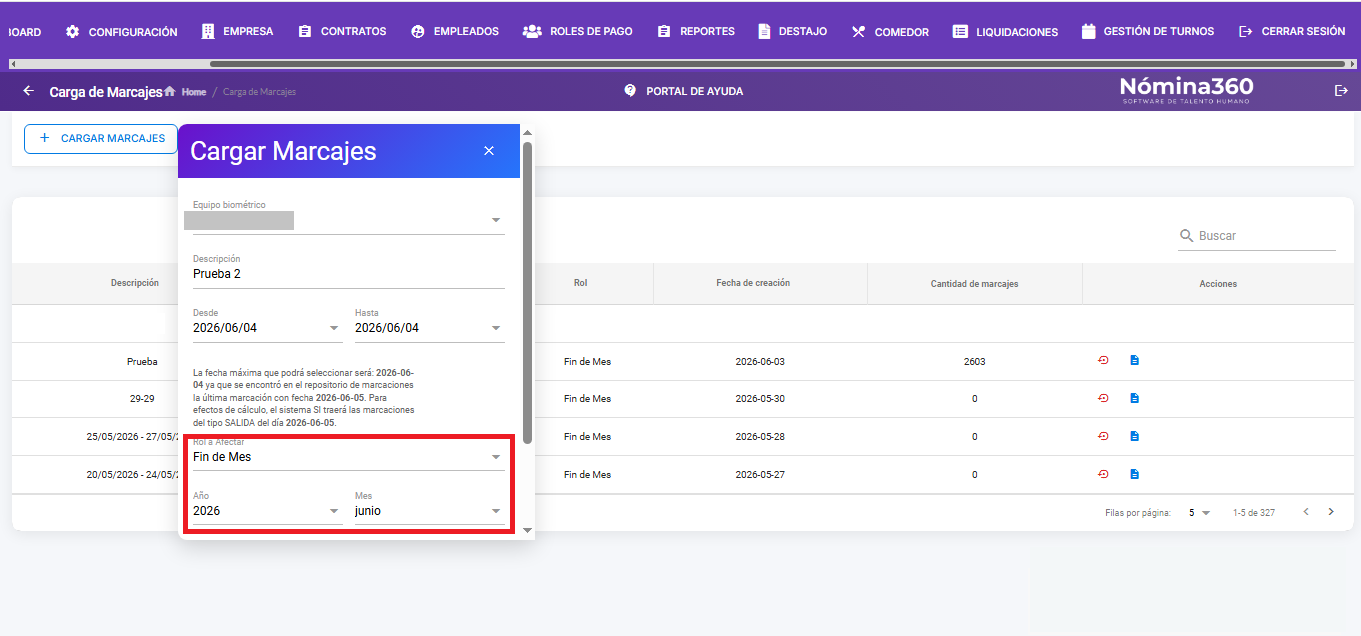Click blue document icon in 2026-05-30 row
The image size is (1361, 636).
[x=1134, y=398]
